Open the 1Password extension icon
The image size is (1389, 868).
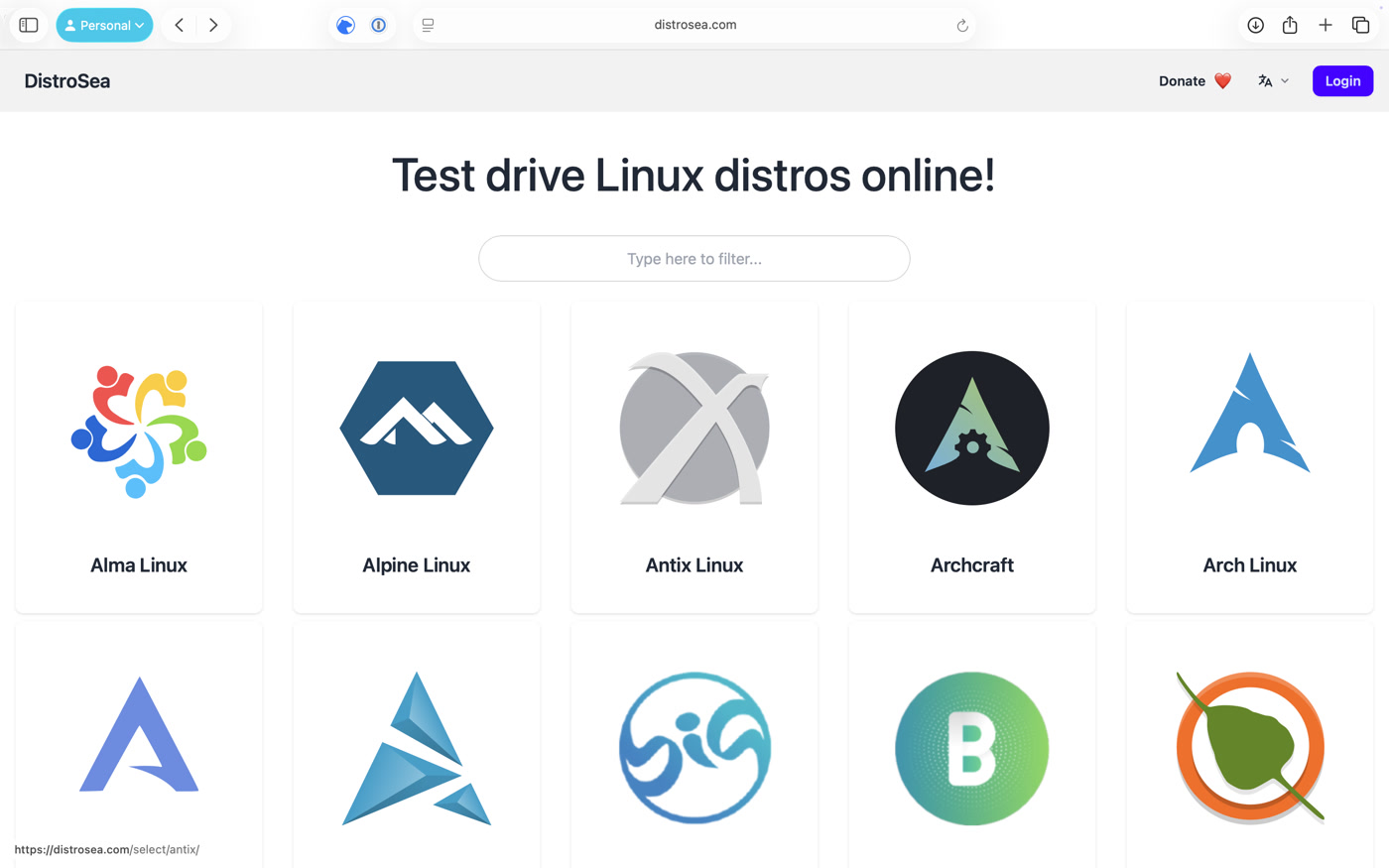tap(378, 26)
